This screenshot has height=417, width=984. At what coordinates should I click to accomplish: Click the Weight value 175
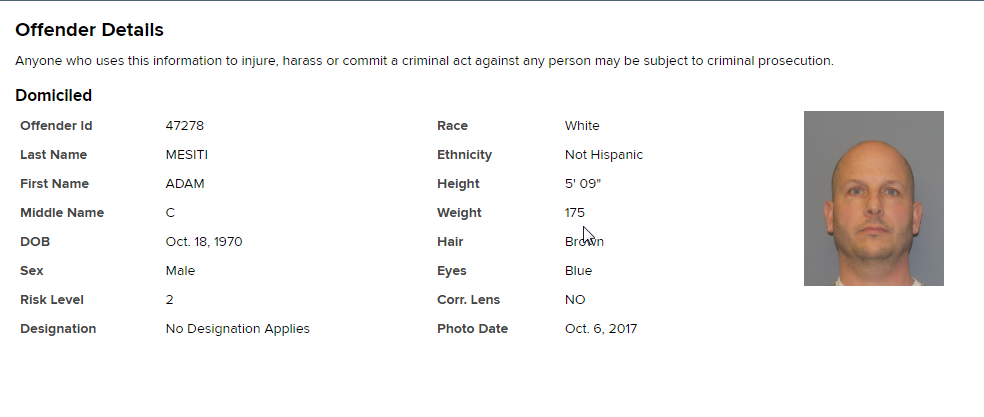click(x=574, y=212)
